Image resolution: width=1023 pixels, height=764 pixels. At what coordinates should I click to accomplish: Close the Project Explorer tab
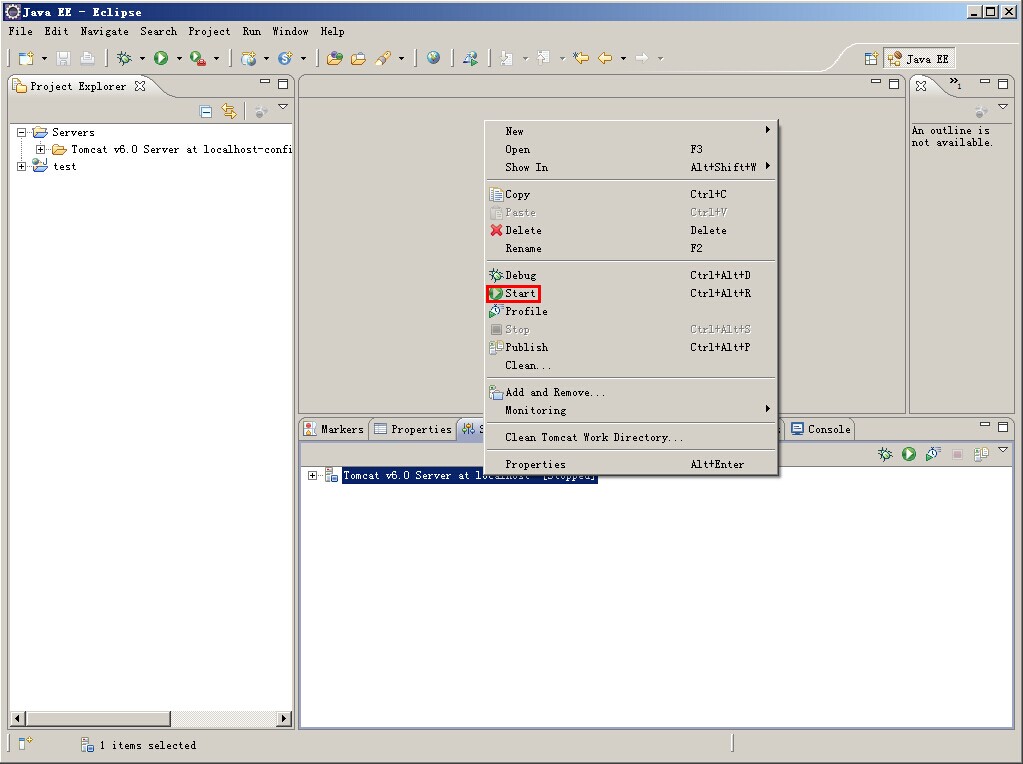click(x=140, y=85)
